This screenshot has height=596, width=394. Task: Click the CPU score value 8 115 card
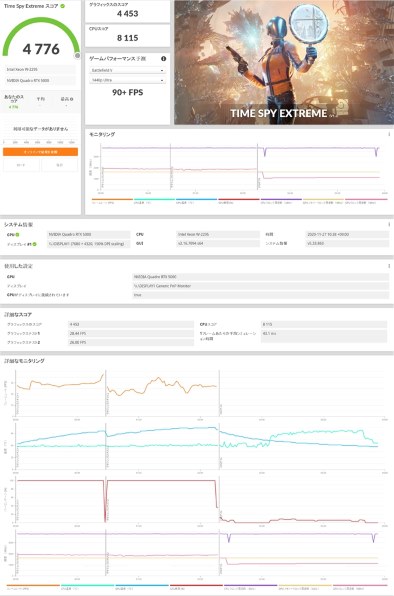pos(127,36)
